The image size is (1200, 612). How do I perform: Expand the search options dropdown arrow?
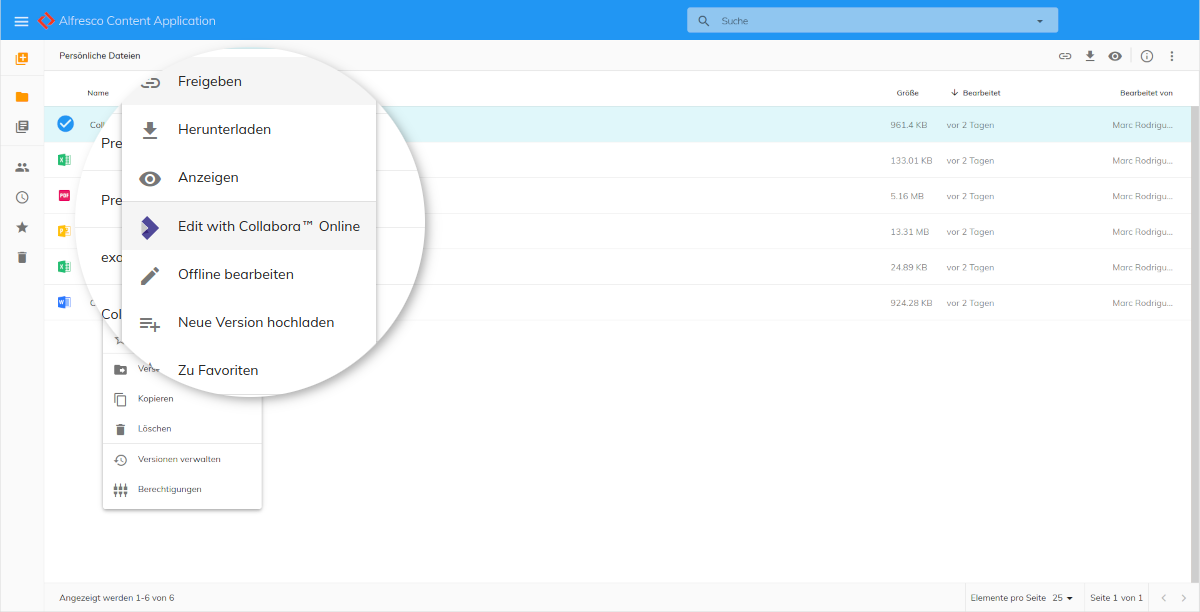click(1039, 21)
